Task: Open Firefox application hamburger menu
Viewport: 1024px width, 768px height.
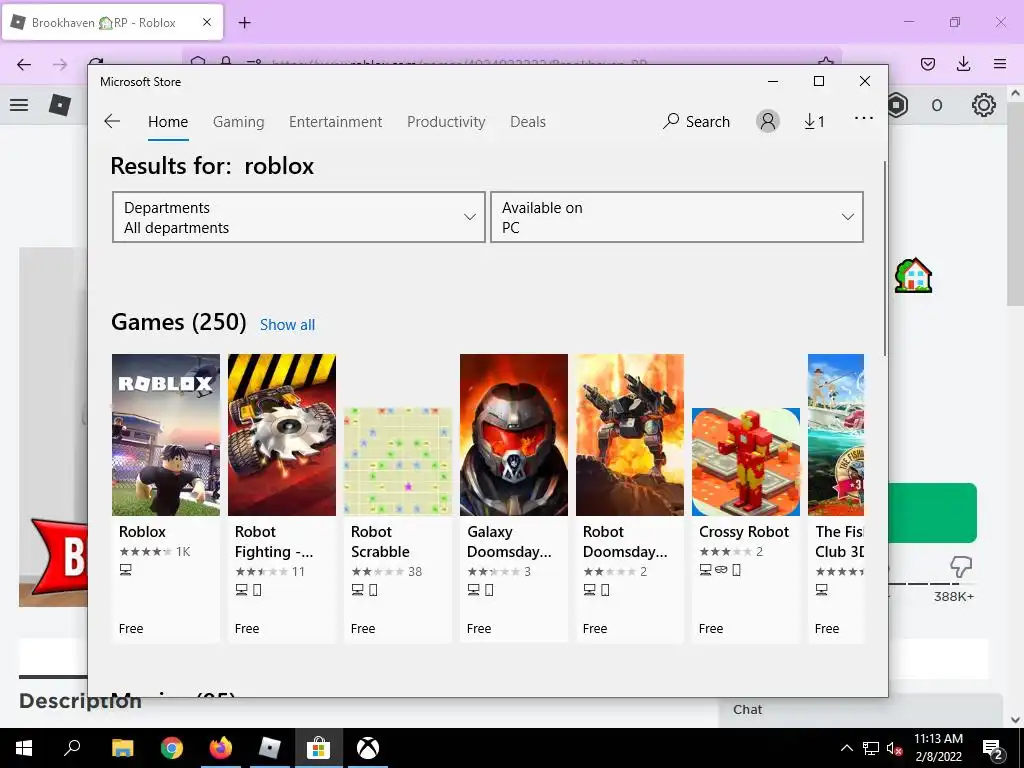Action: 1000,64
